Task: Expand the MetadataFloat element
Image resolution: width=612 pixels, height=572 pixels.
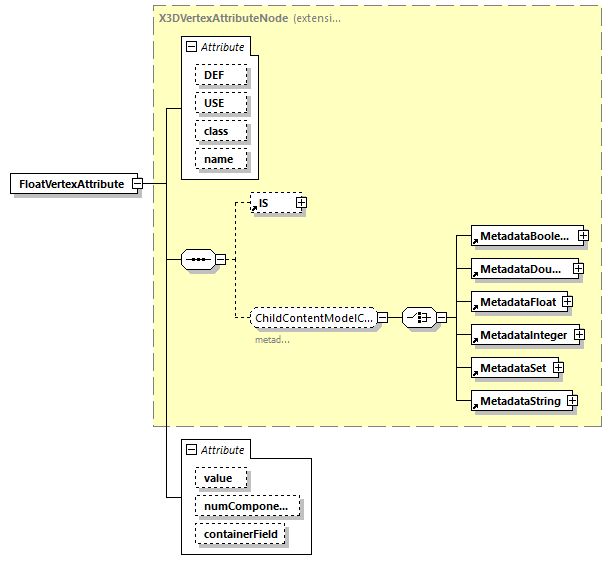Action: tap(566, 301)
